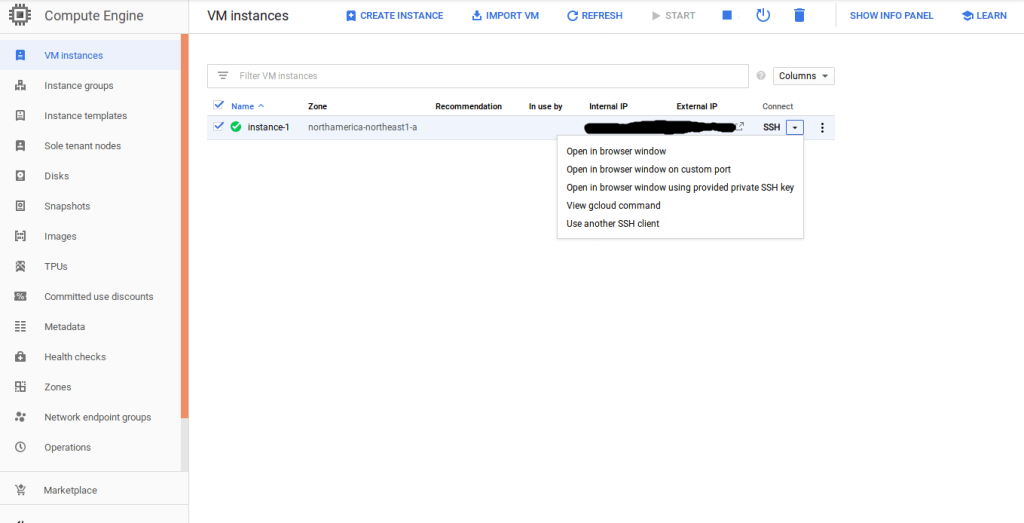Click the stop instance square icon
Screen dimensions: 1024x523
[x=727, y=16]
